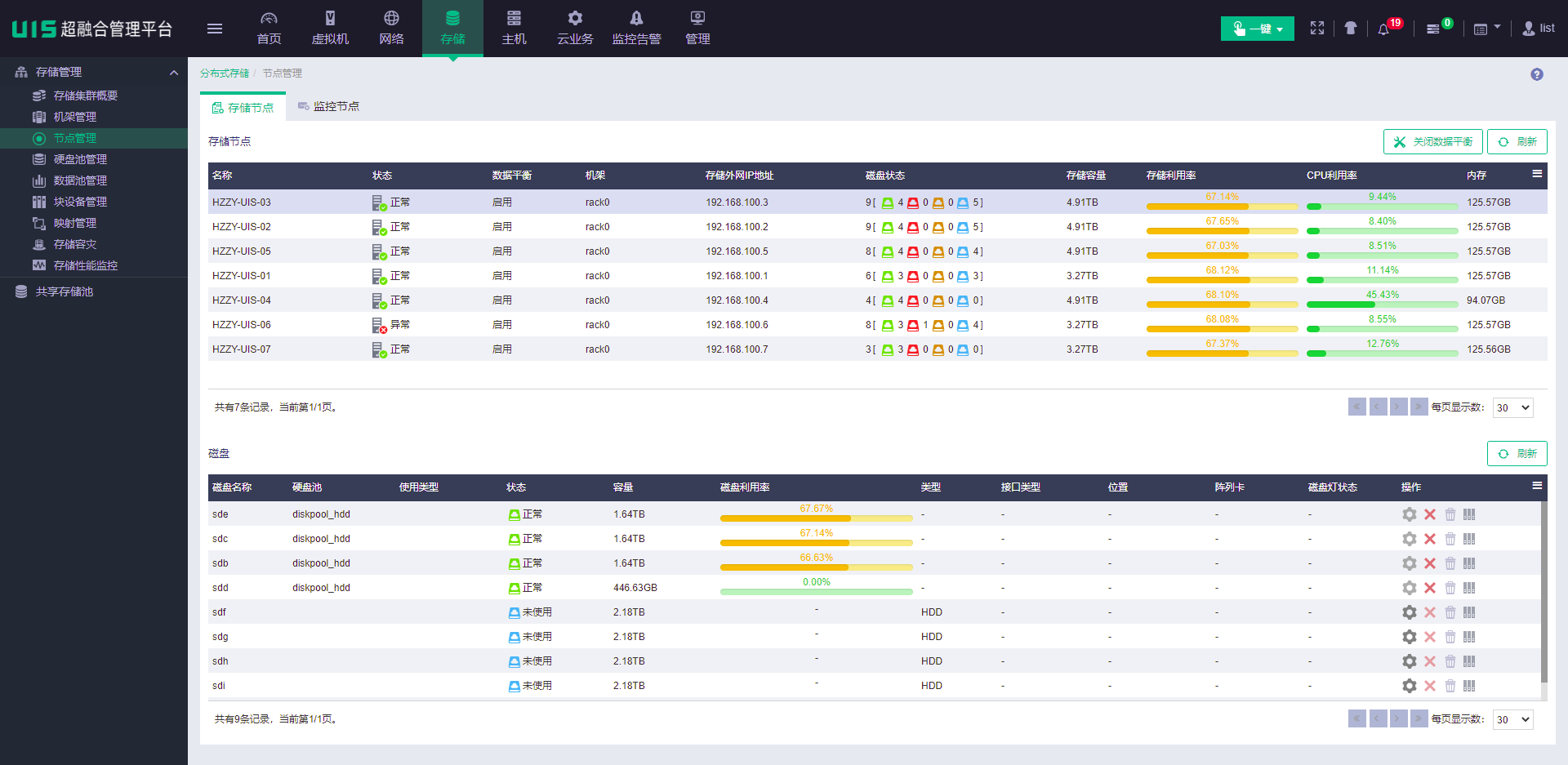
Task: Click the disk table vertical scrollbar
Action: tap(1543, 591)
